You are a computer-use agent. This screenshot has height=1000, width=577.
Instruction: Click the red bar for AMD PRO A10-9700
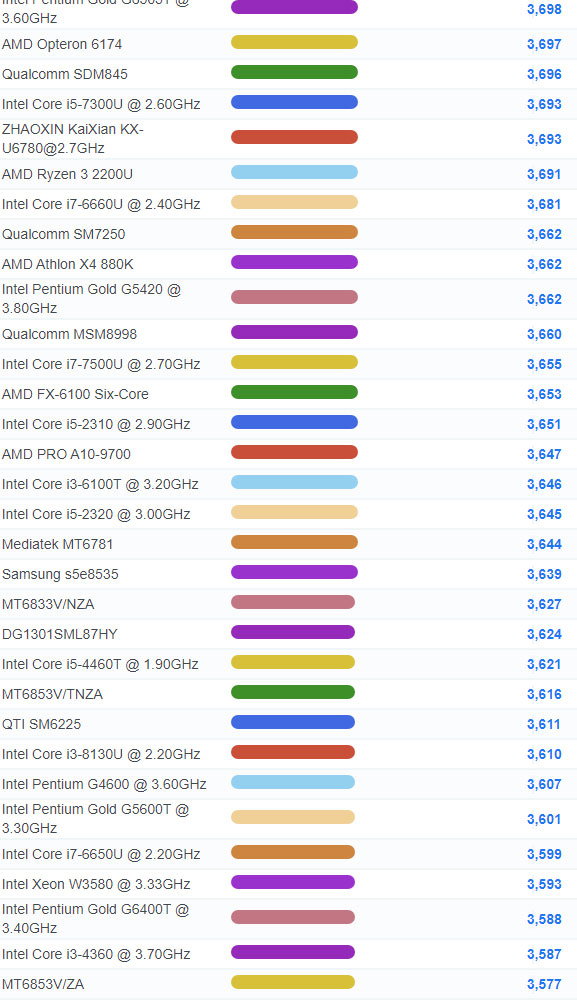294,452
